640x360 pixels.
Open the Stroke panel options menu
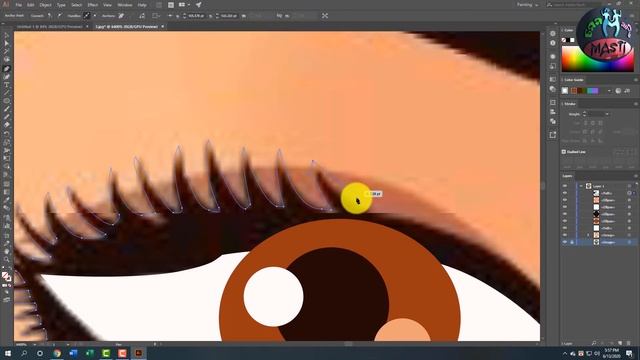pyautogui.click(x=636, y=104)
